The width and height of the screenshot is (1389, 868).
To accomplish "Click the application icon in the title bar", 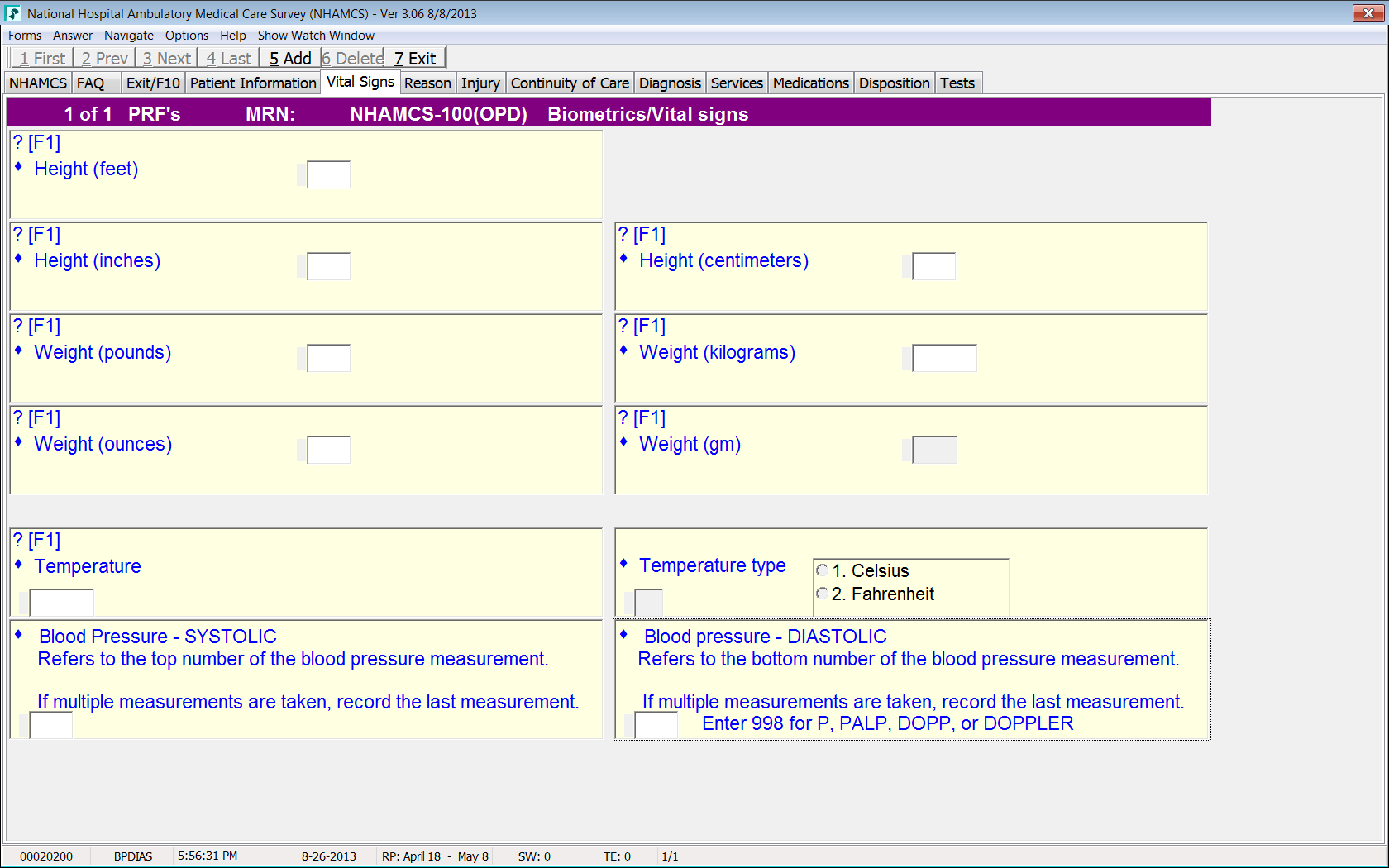I will click(x=12, y=13).
